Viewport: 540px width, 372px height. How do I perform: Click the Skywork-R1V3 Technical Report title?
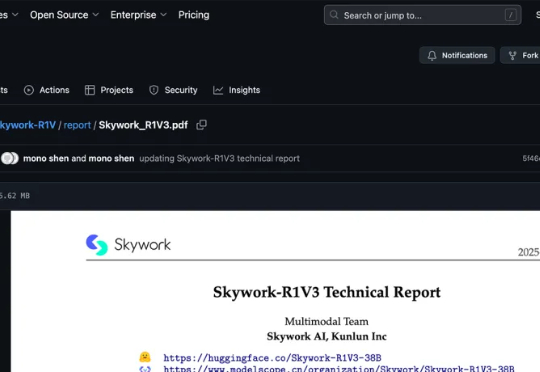point(326,292)
